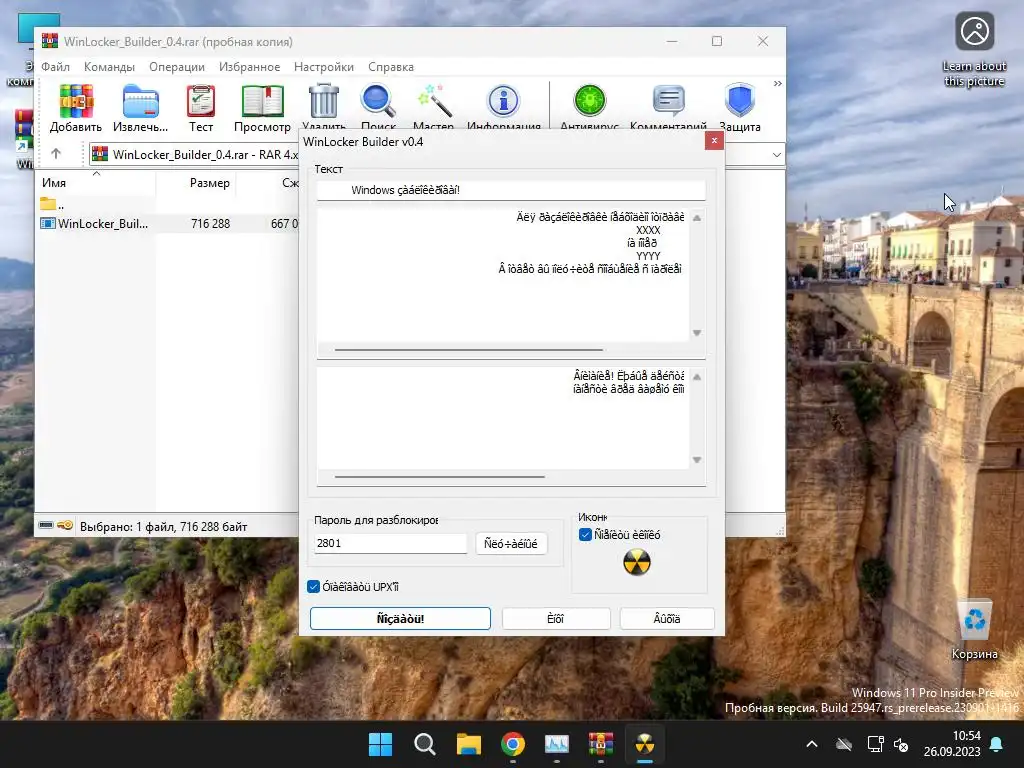The image size is (1024, 768).
Task: Click the Windows title text field
Action: point(511,190)
